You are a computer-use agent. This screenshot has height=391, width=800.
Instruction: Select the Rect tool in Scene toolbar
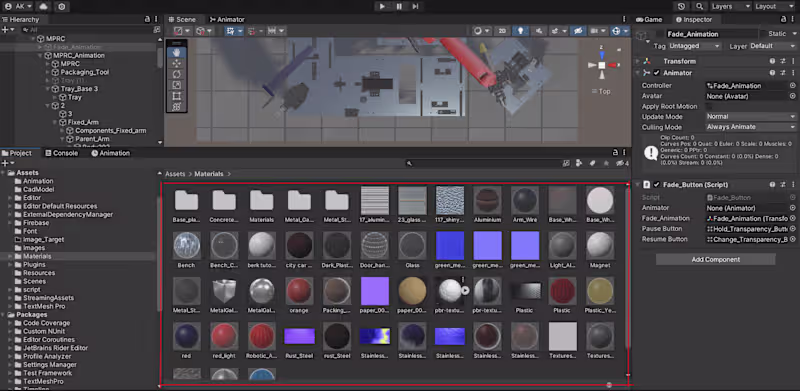(177, 96)
